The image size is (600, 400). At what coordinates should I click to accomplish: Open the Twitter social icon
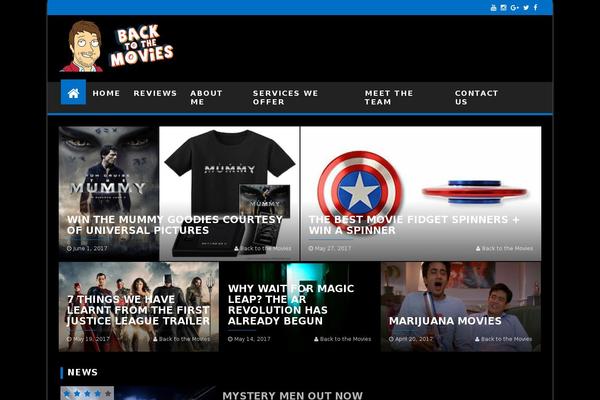pos(526,8)
